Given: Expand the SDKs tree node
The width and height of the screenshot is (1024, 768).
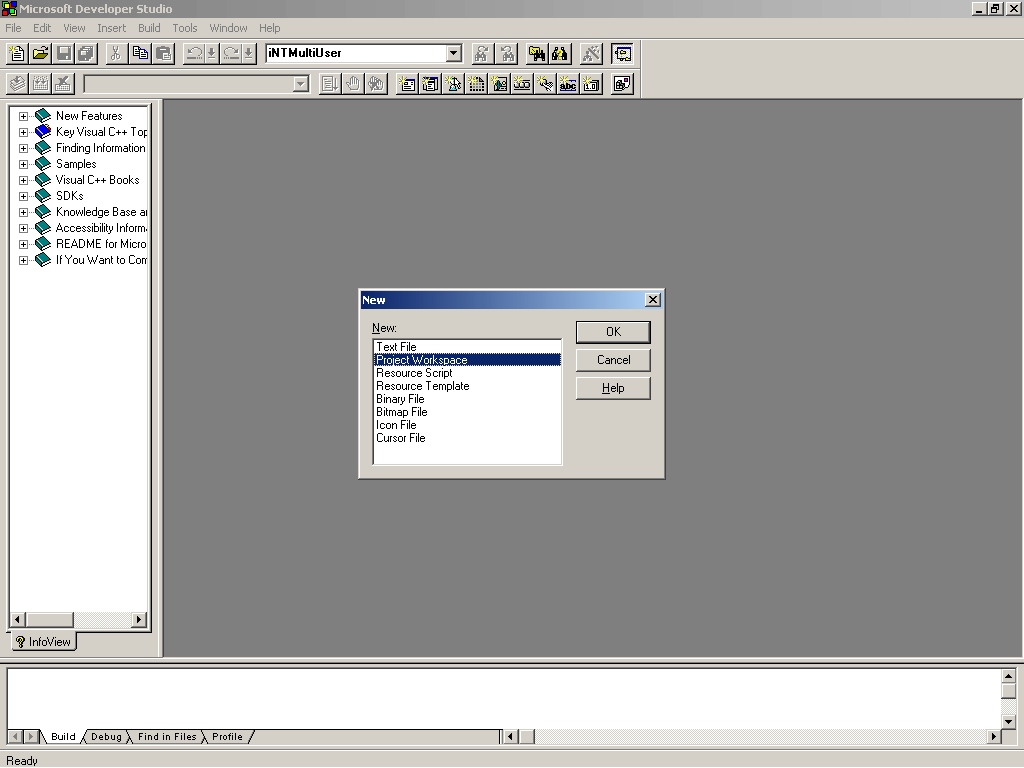Looking at the screenshot, I should [24, 196].
